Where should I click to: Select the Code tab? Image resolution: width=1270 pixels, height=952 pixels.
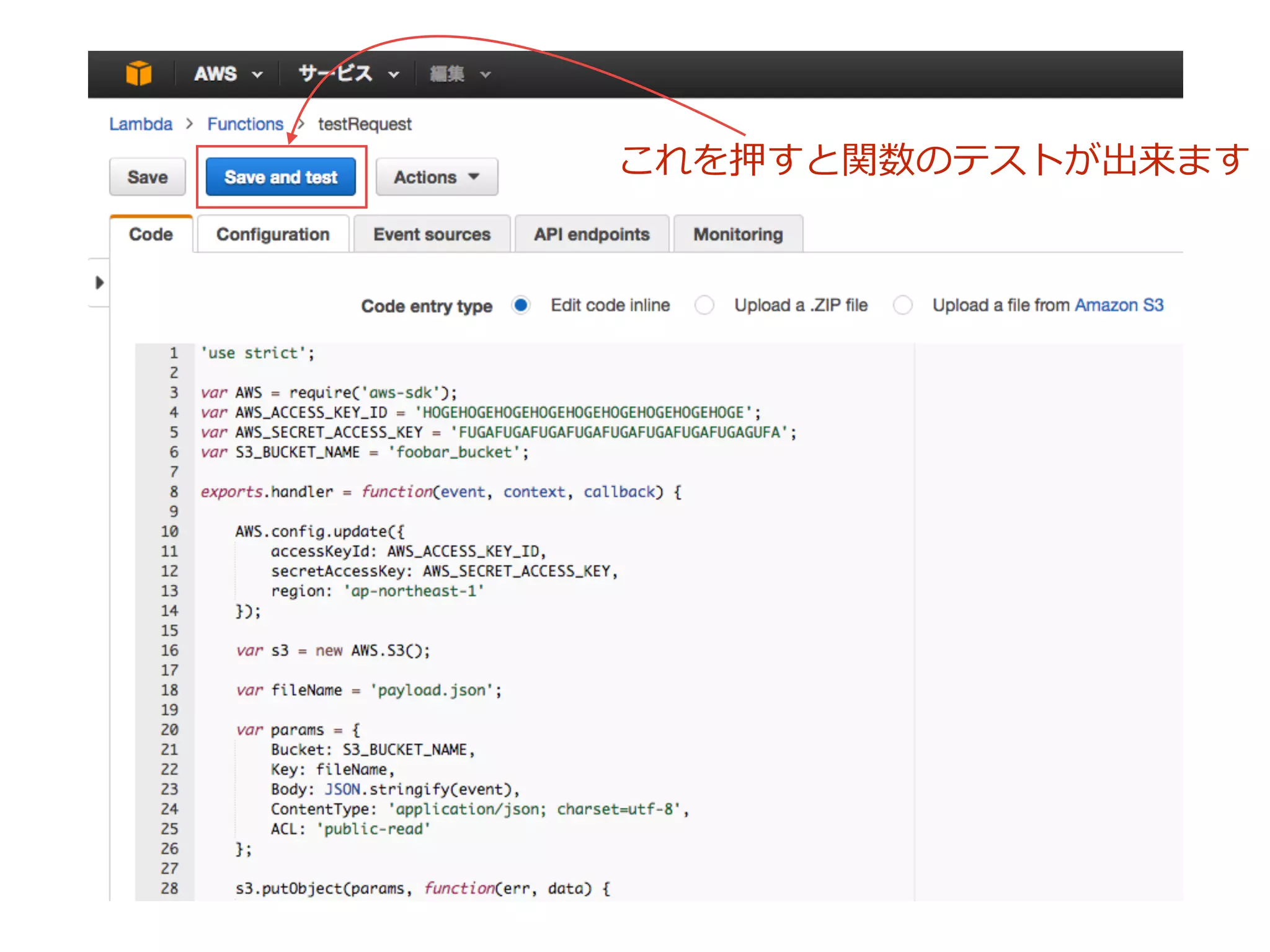pyautogui.click(x=151, y=234)
